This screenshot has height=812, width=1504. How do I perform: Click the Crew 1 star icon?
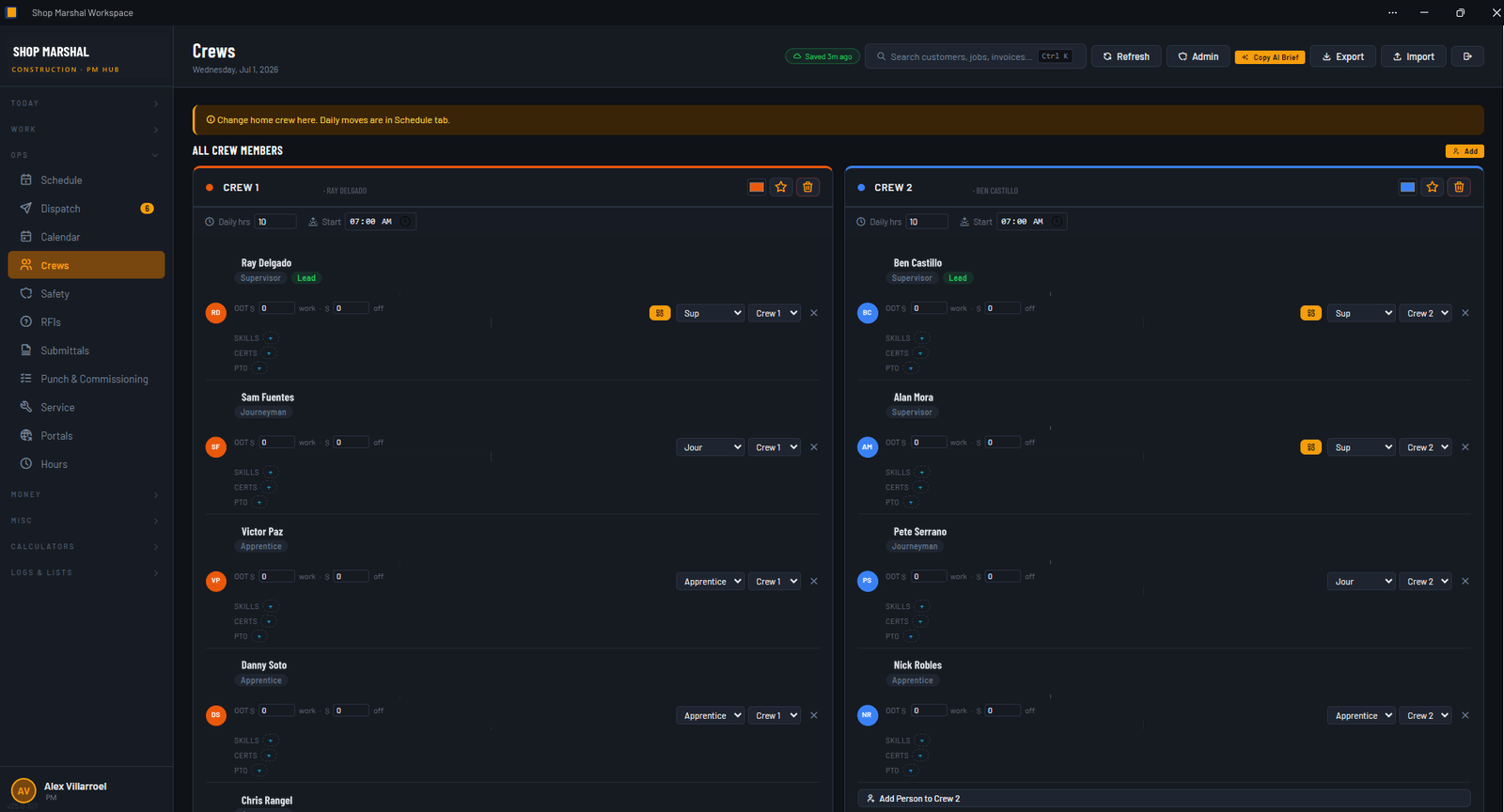[781, 187]
